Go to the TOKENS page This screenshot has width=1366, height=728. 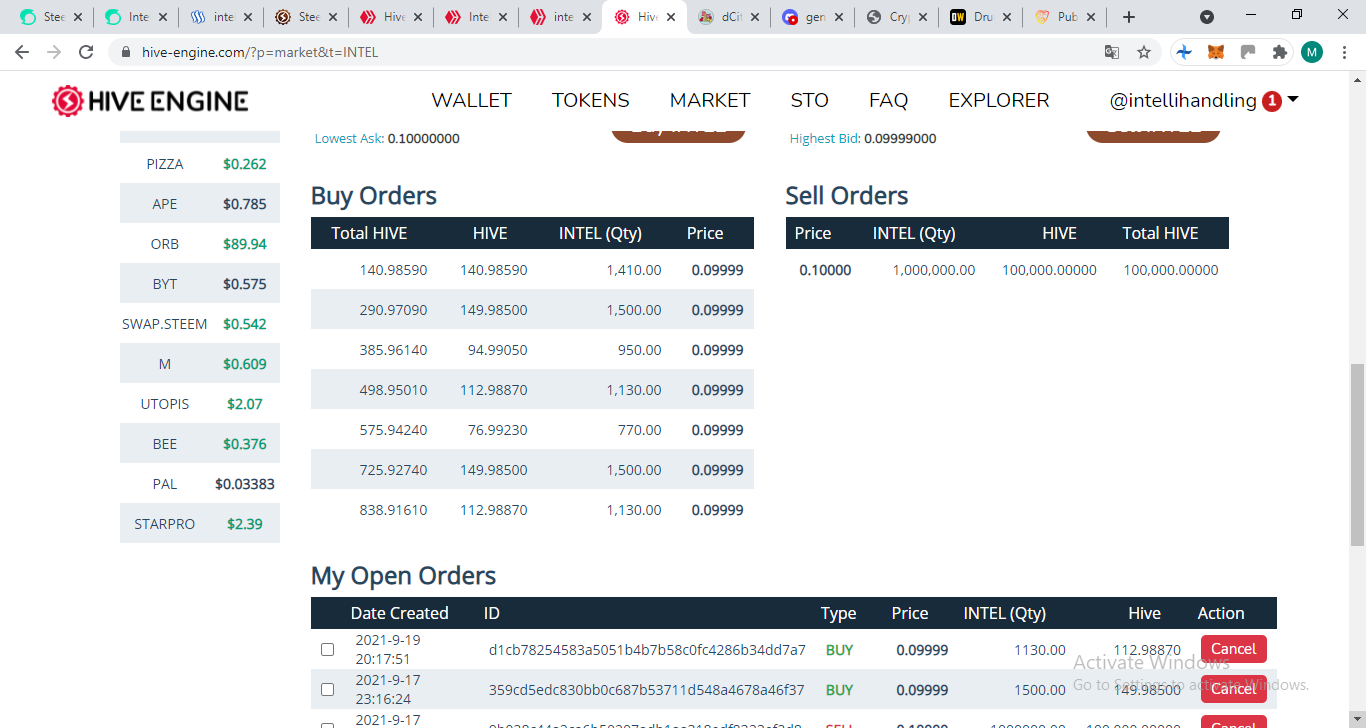[591, 100]
